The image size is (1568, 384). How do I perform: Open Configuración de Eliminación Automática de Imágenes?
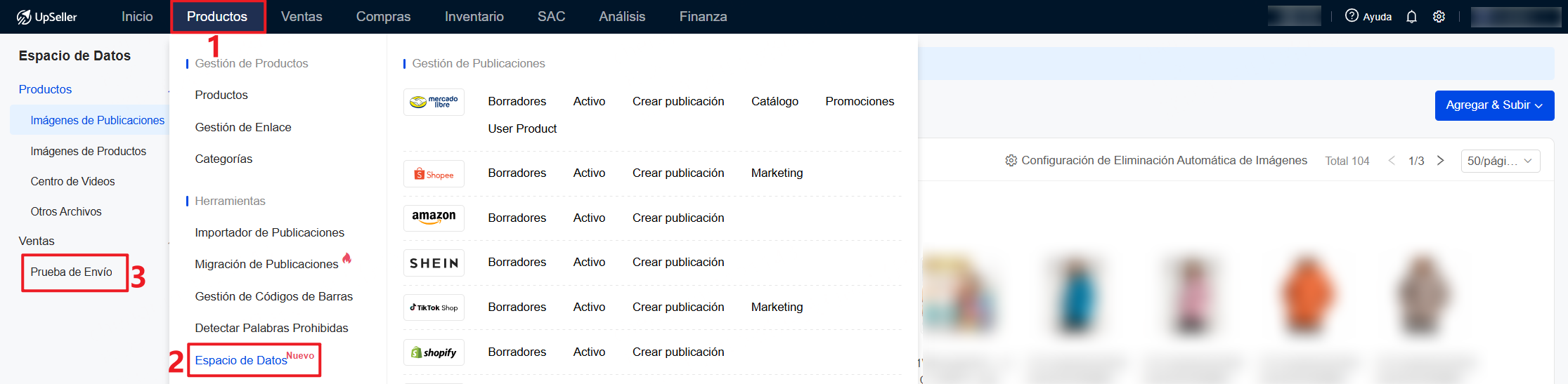1156,161
